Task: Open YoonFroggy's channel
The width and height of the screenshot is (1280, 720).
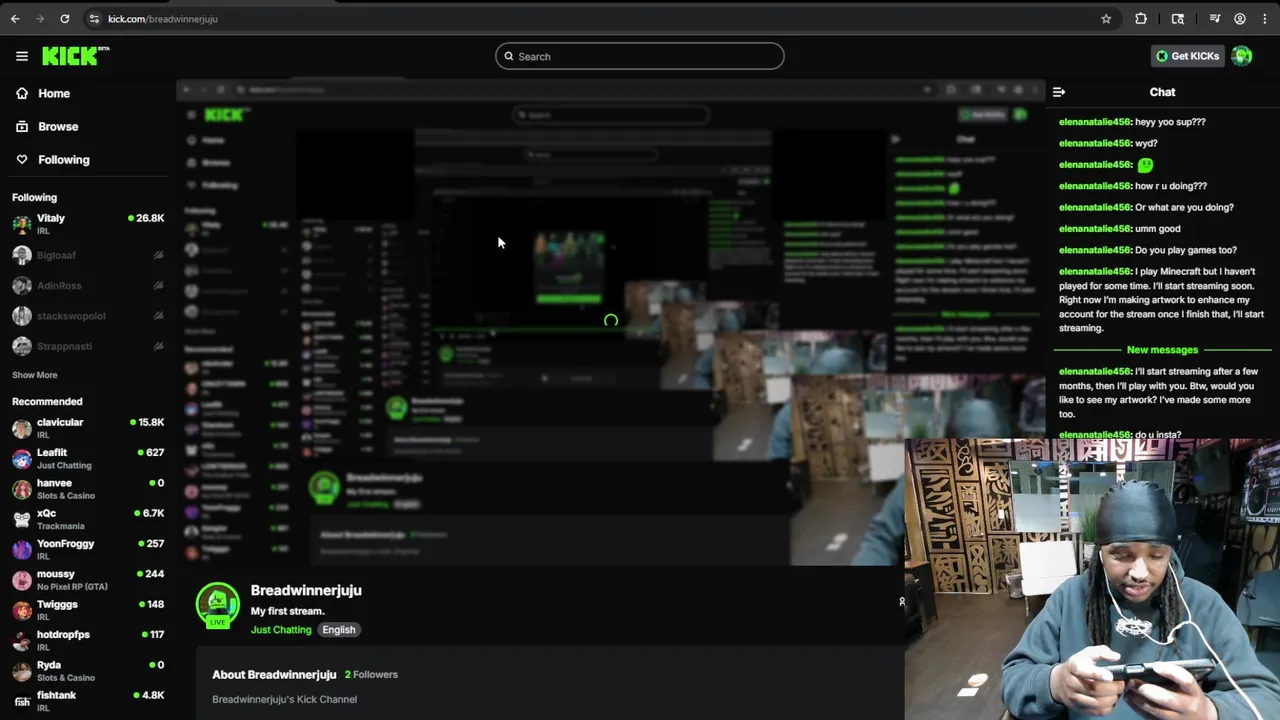Action: [87, 549]
